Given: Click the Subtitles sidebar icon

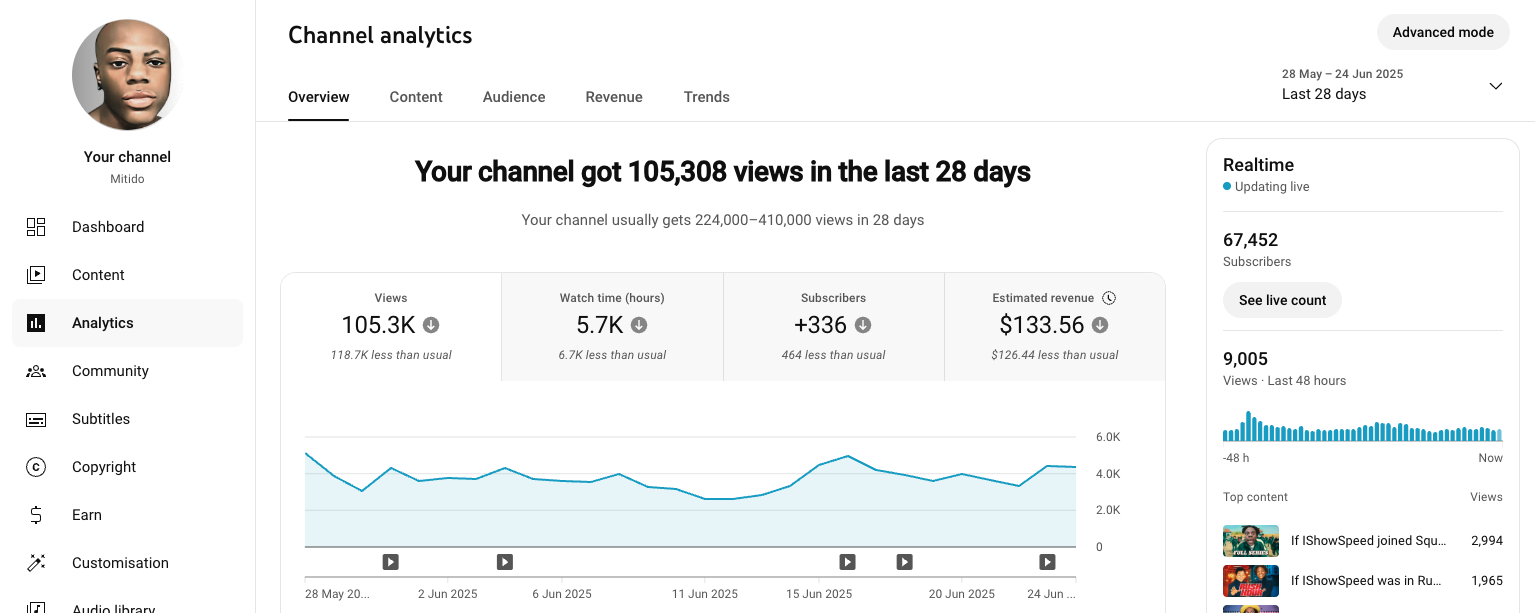Looking at the screenshot, I should [36, 419].
